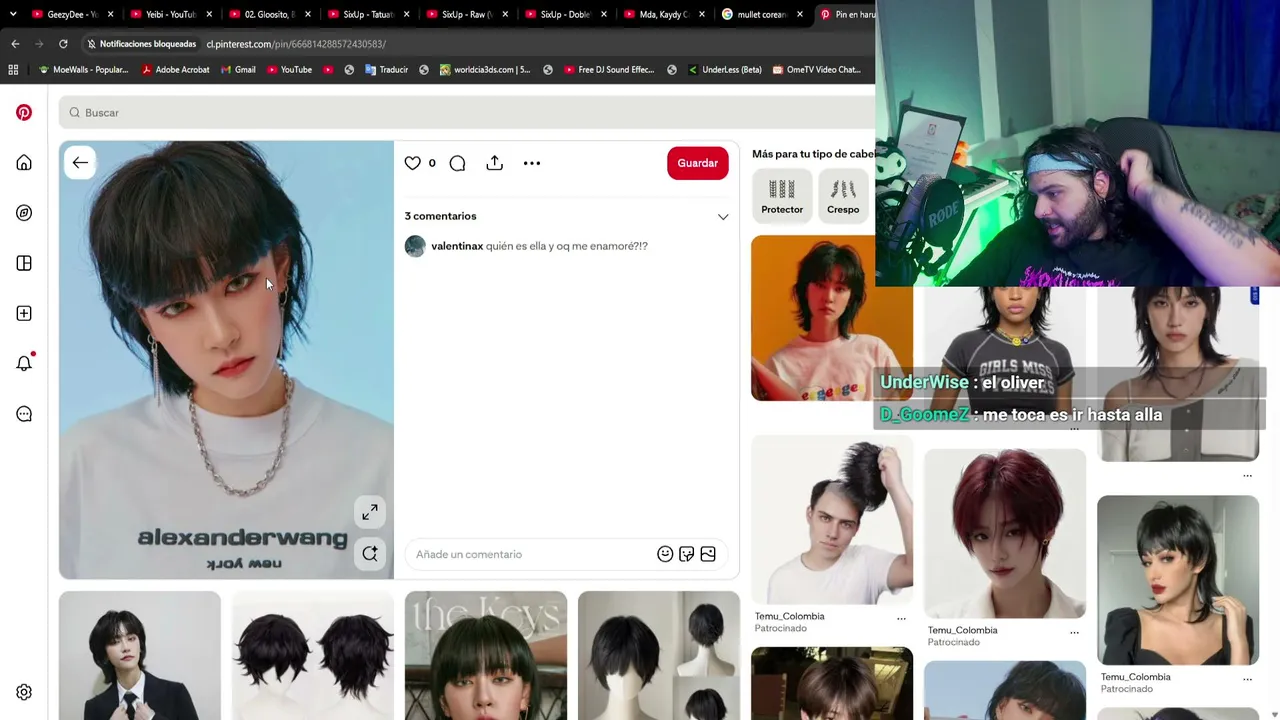Reload the current Pinterest page
Screen dimensions: 1280x720
pos(63,44)
